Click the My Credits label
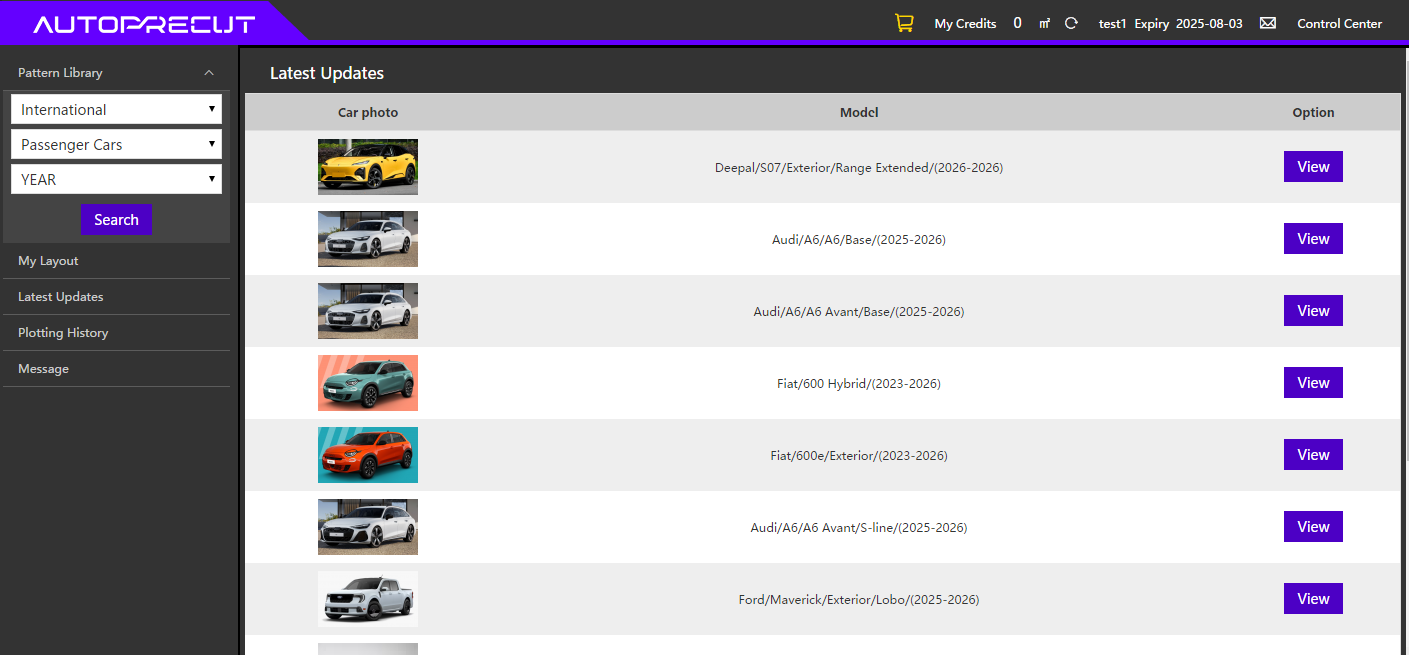Screen dimensions: 1409x655 coord(965,23)
